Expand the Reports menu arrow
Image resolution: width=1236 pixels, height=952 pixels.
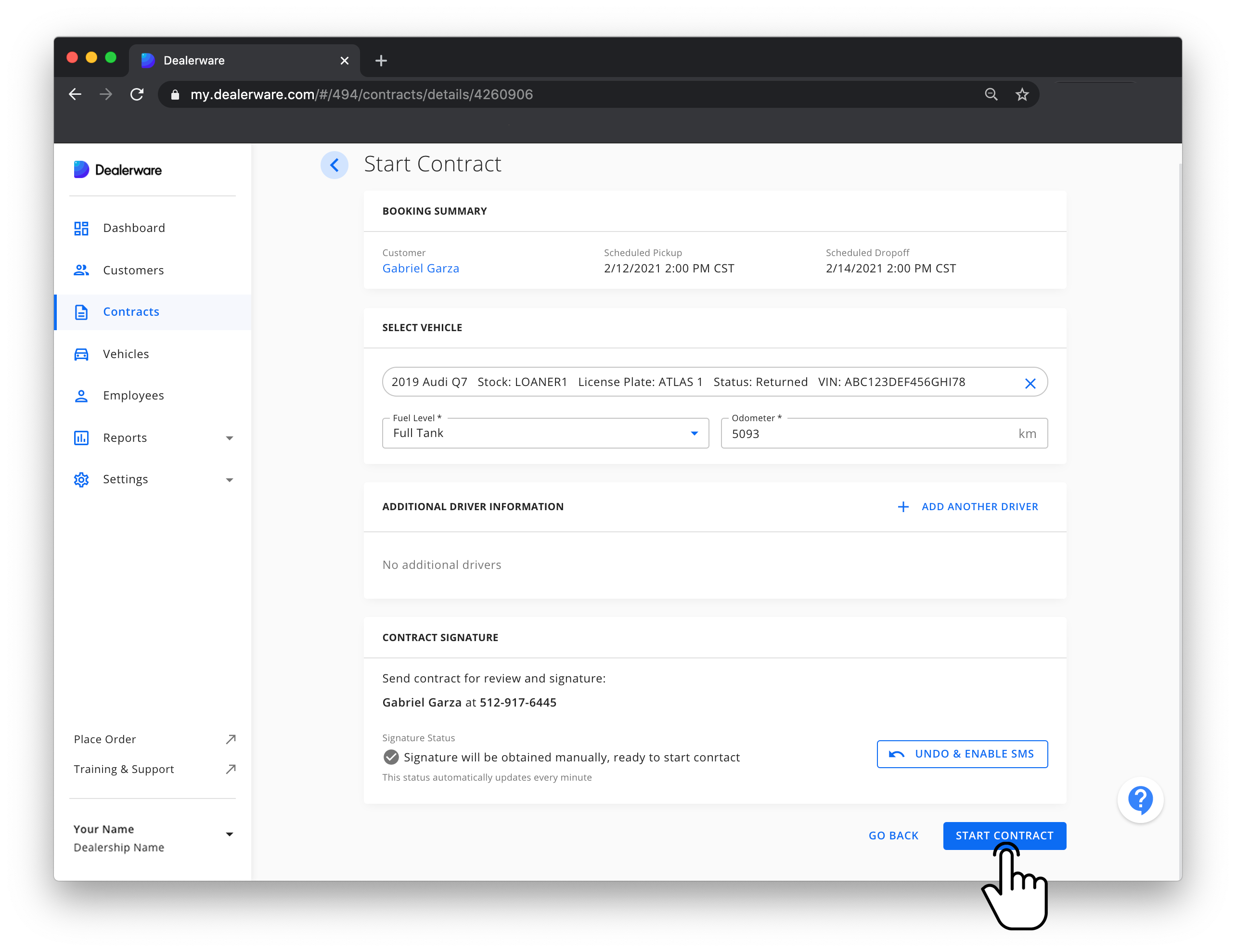coord(229,438)
